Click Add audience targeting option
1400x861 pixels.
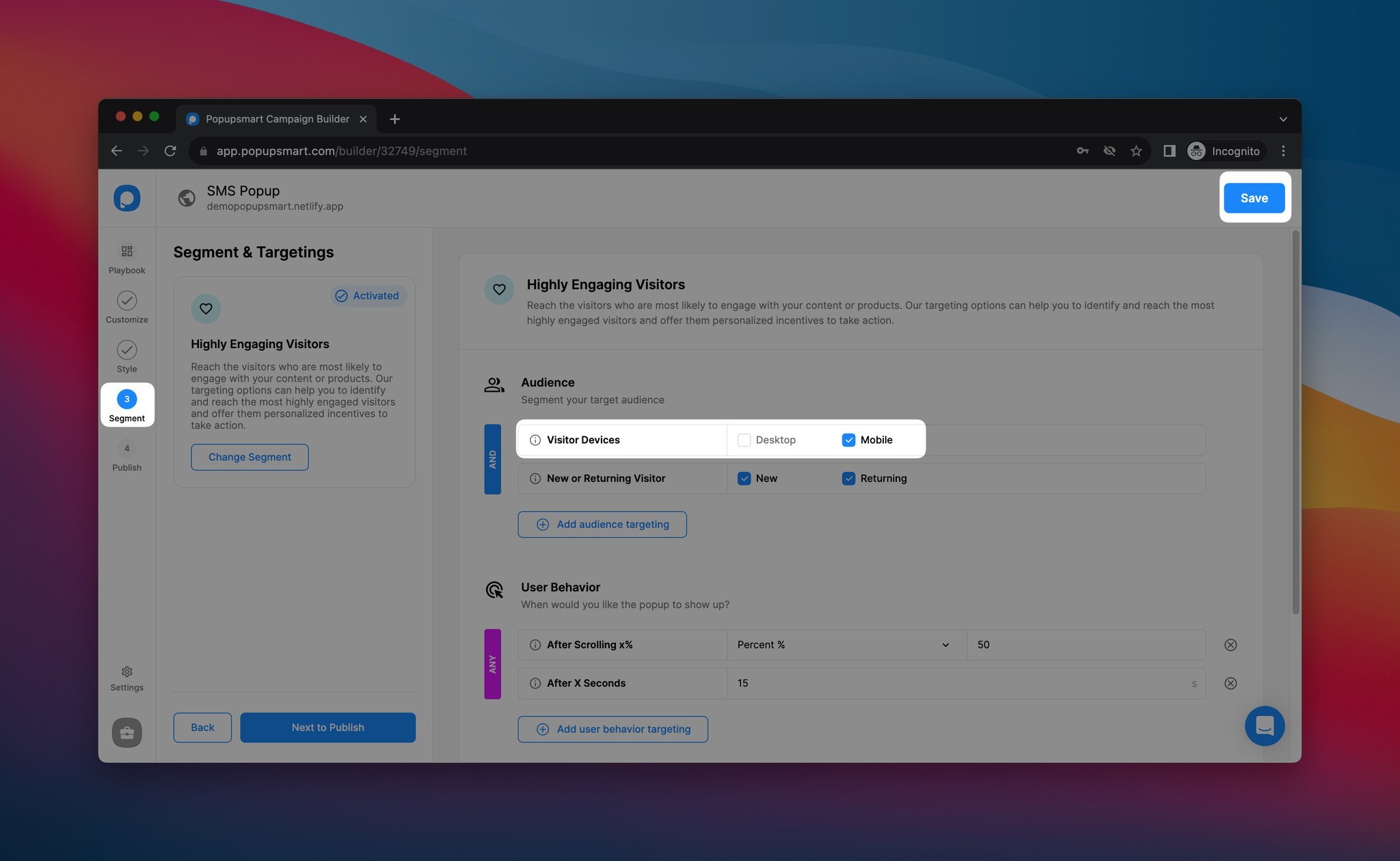[x=602, y=524]
